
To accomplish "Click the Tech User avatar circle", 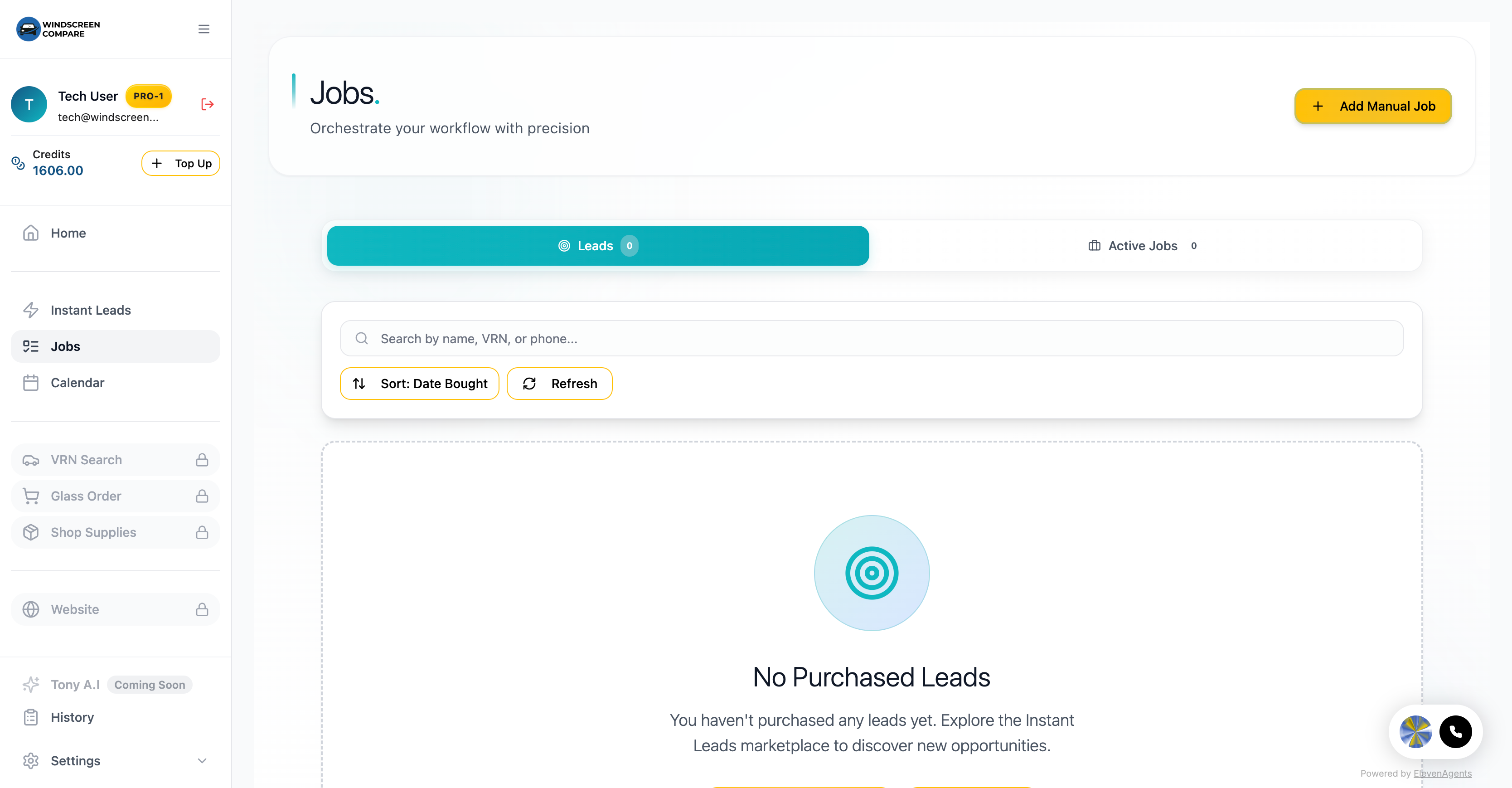I will (29, 105).
